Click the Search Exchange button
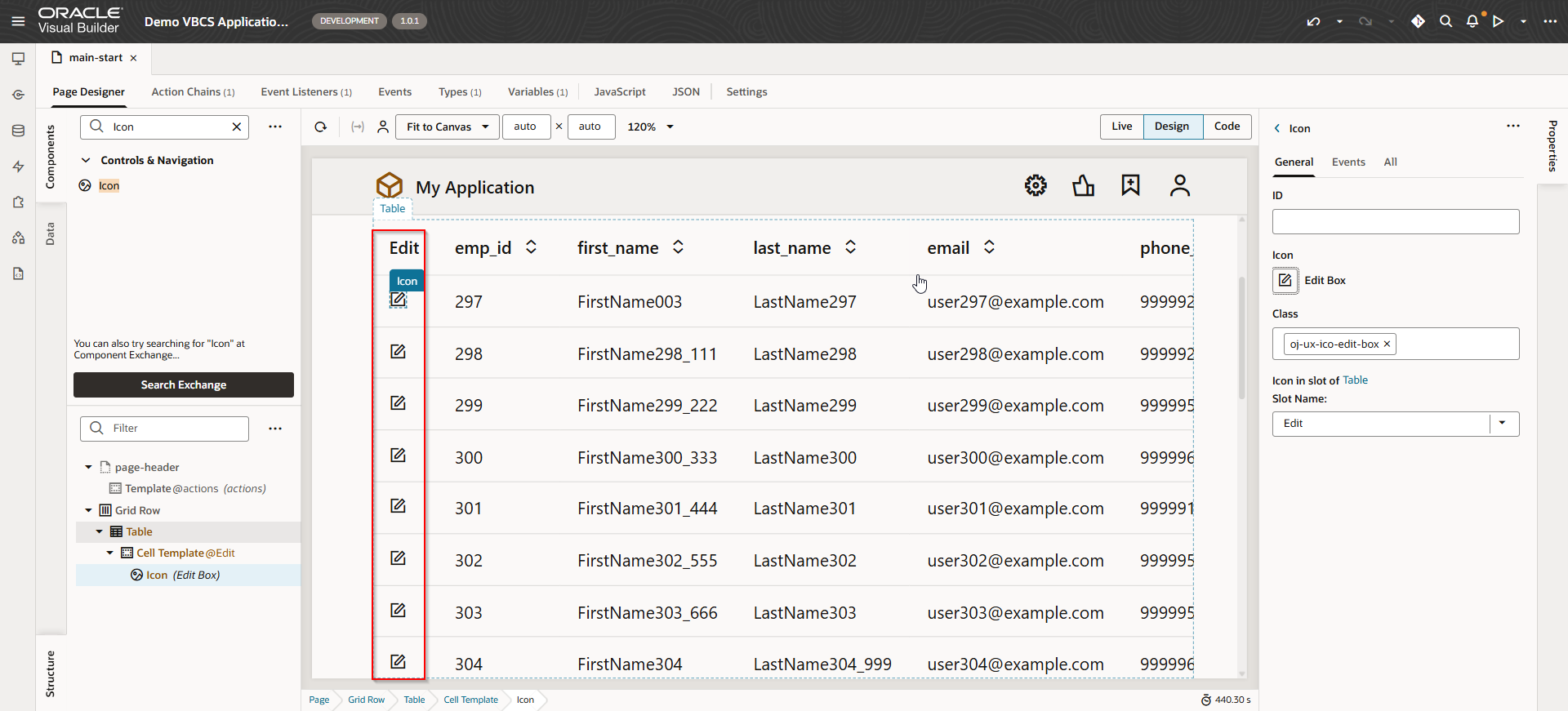 click(x=184, y=385)
